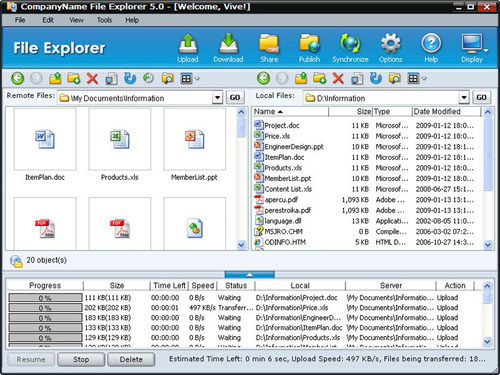500x375 pixels.
Task: Click GO button for Local Files
Action: coord(481,97)
